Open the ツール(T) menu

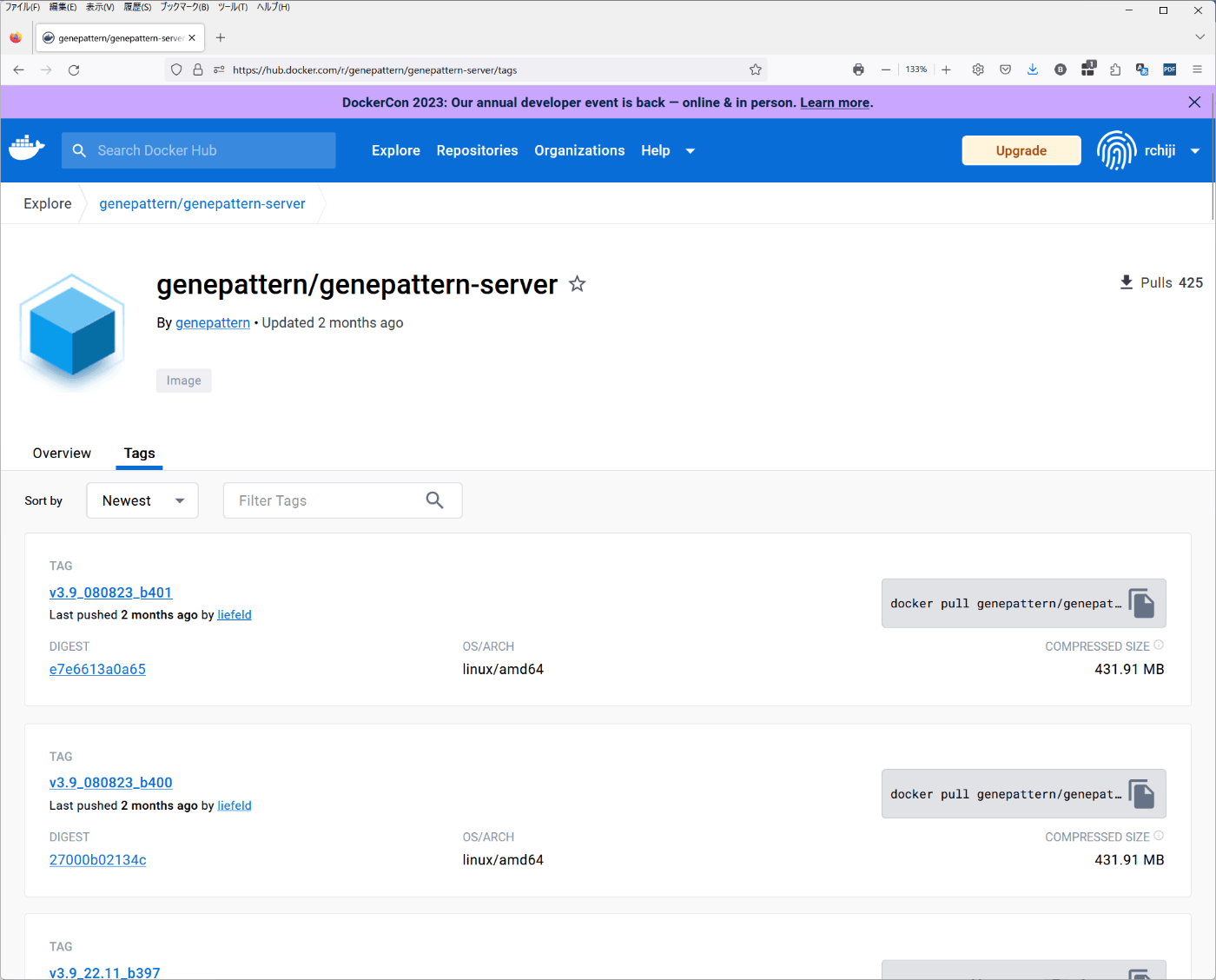[233, 7]
